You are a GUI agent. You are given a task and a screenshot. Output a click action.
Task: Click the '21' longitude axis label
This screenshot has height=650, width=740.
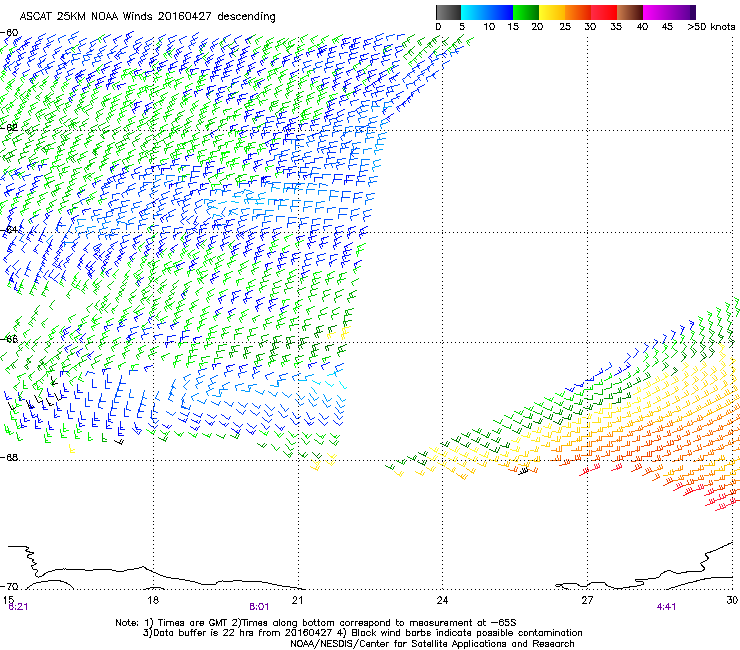[x=297, y=599]
